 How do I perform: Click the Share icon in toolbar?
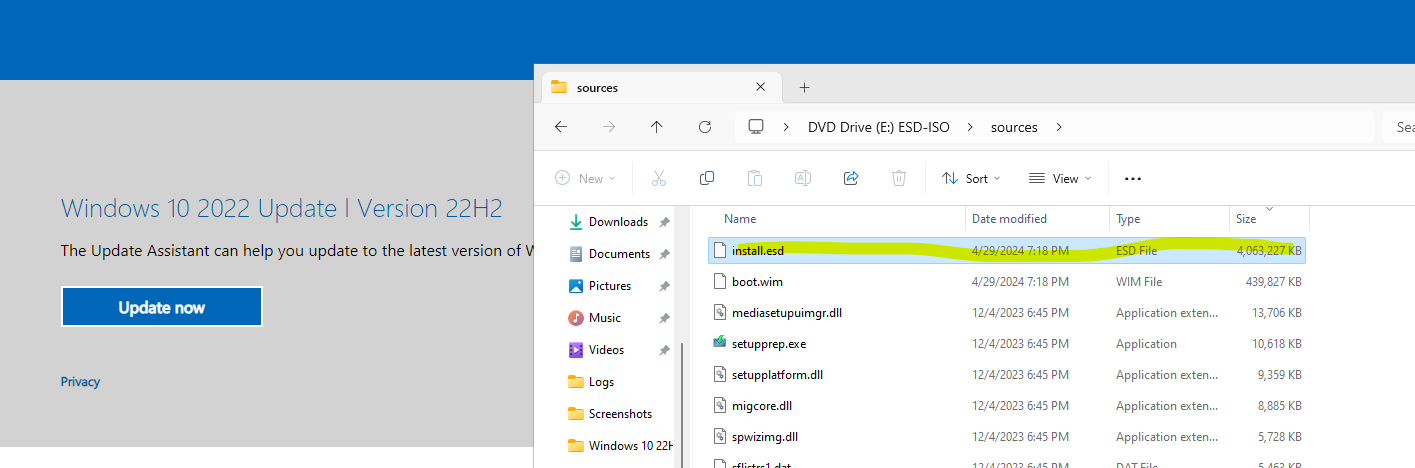coord(851,178)
